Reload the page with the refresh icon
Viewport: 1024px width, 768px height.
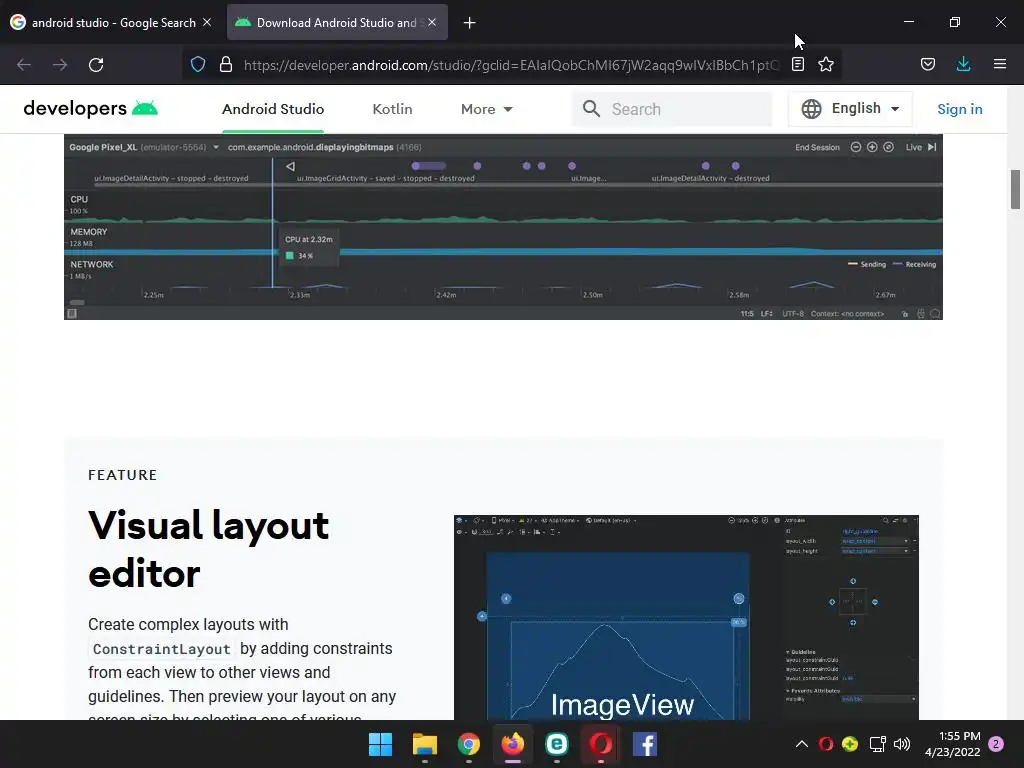pyautogui.click(x=96, y=65)
